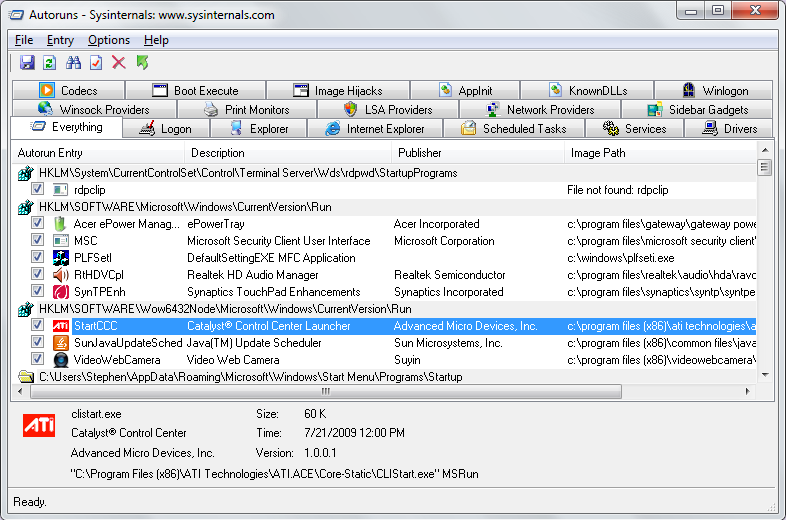786x520 pixels.
Task: Click the Find binoculars icon
Action: pyautogui.click(x=73, y=63)
